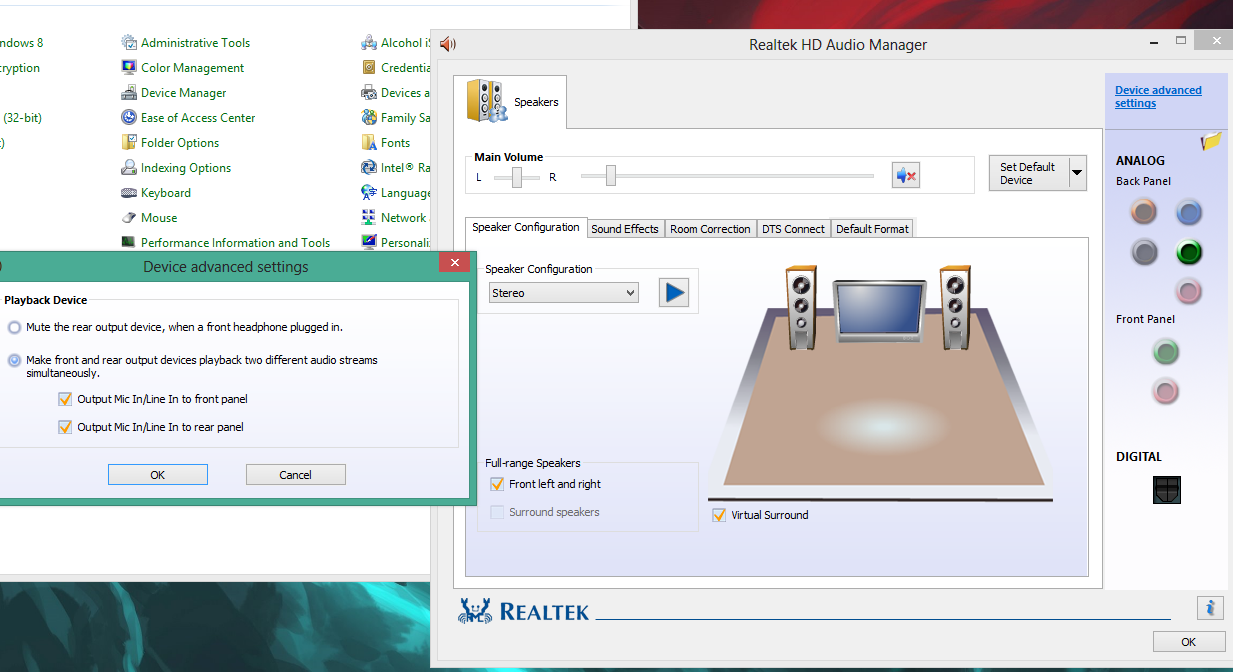Click the orange back panel audio jack

[1144, 211]
